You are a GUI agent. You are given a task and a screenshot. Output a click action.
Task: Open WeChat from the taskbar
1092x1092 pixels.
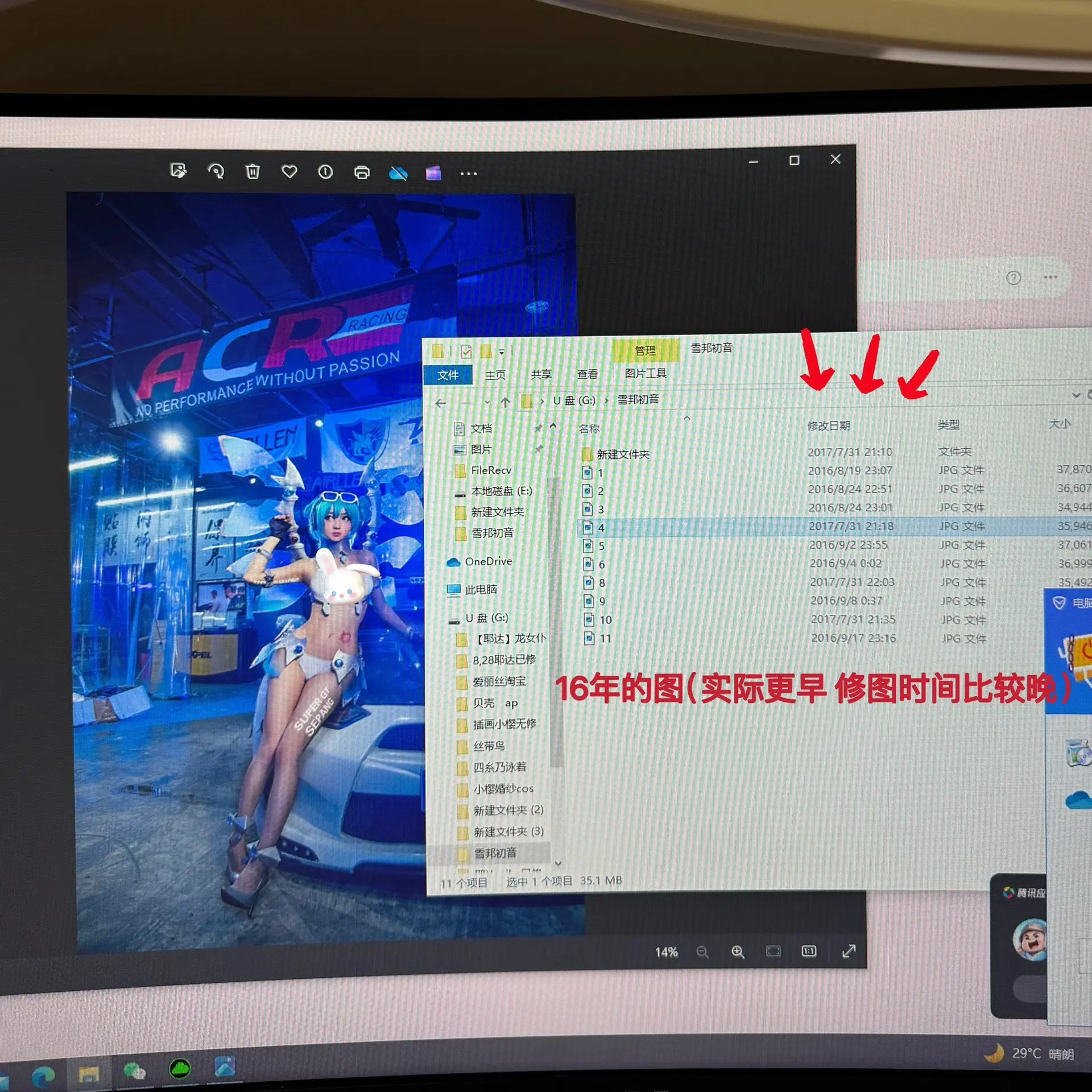click(135, 1072)
